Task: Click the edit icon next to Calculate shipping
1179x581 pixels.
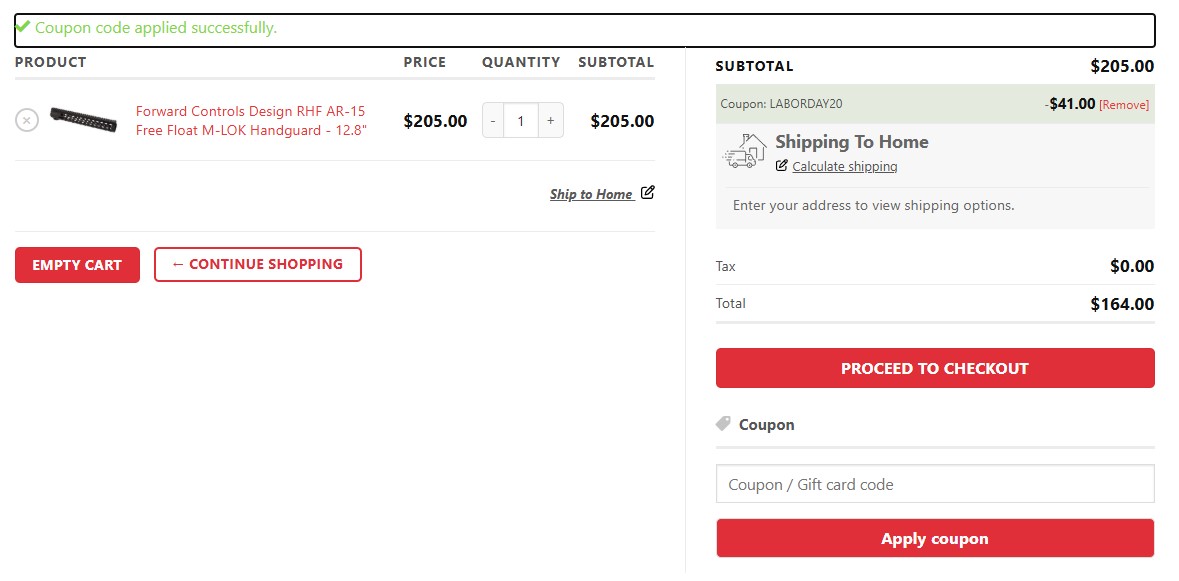Action: (782, 165)
